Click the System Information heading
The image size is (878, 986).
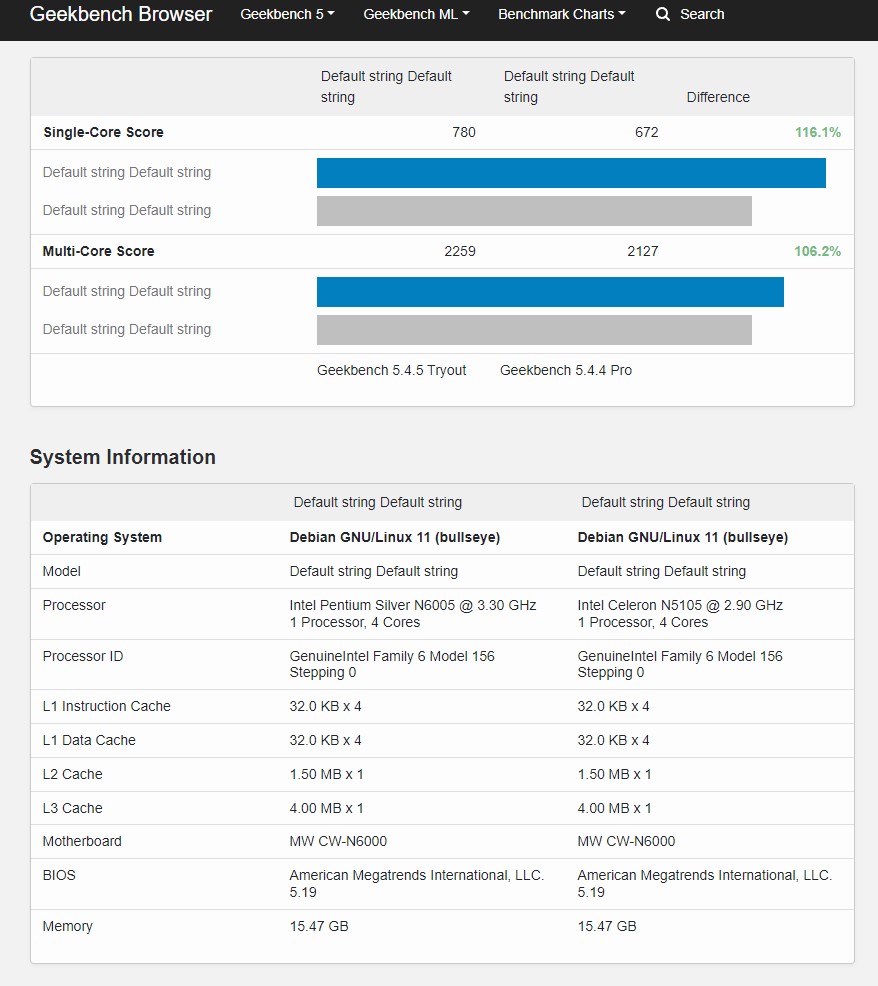coord(123,457)
